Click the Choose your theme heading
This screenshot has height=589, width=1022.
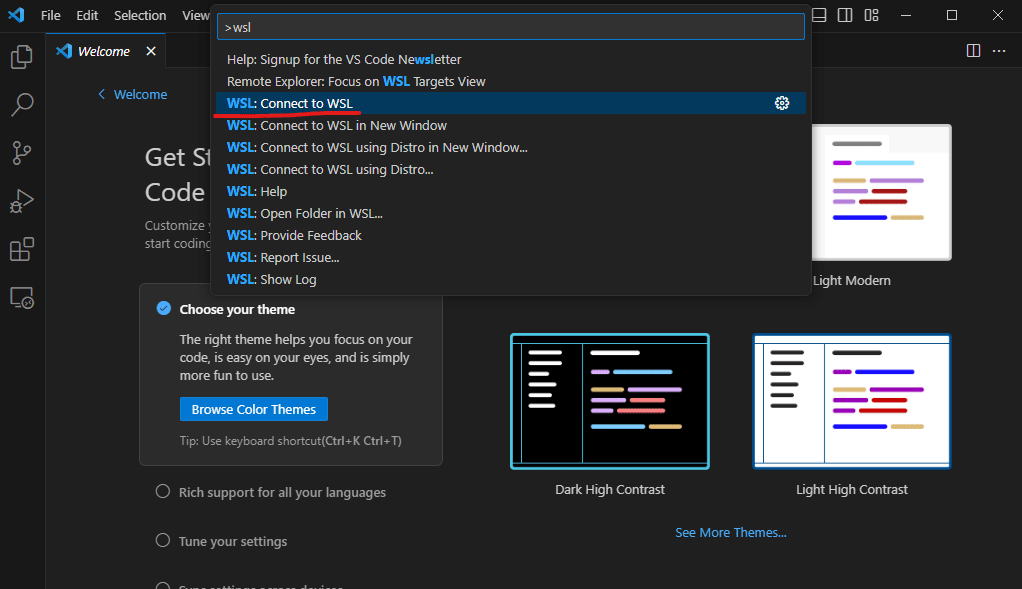[x=237, y=309]
